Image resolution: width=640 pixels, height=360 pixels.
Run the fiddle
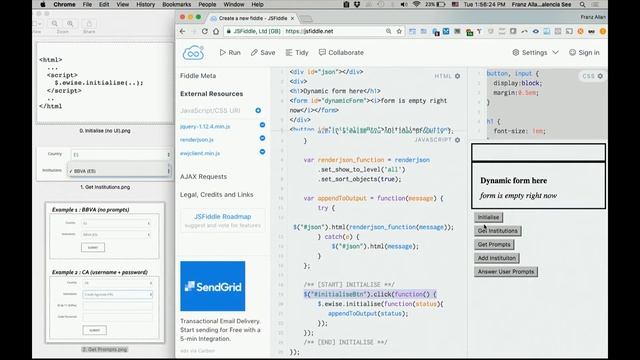coord(230,53)
